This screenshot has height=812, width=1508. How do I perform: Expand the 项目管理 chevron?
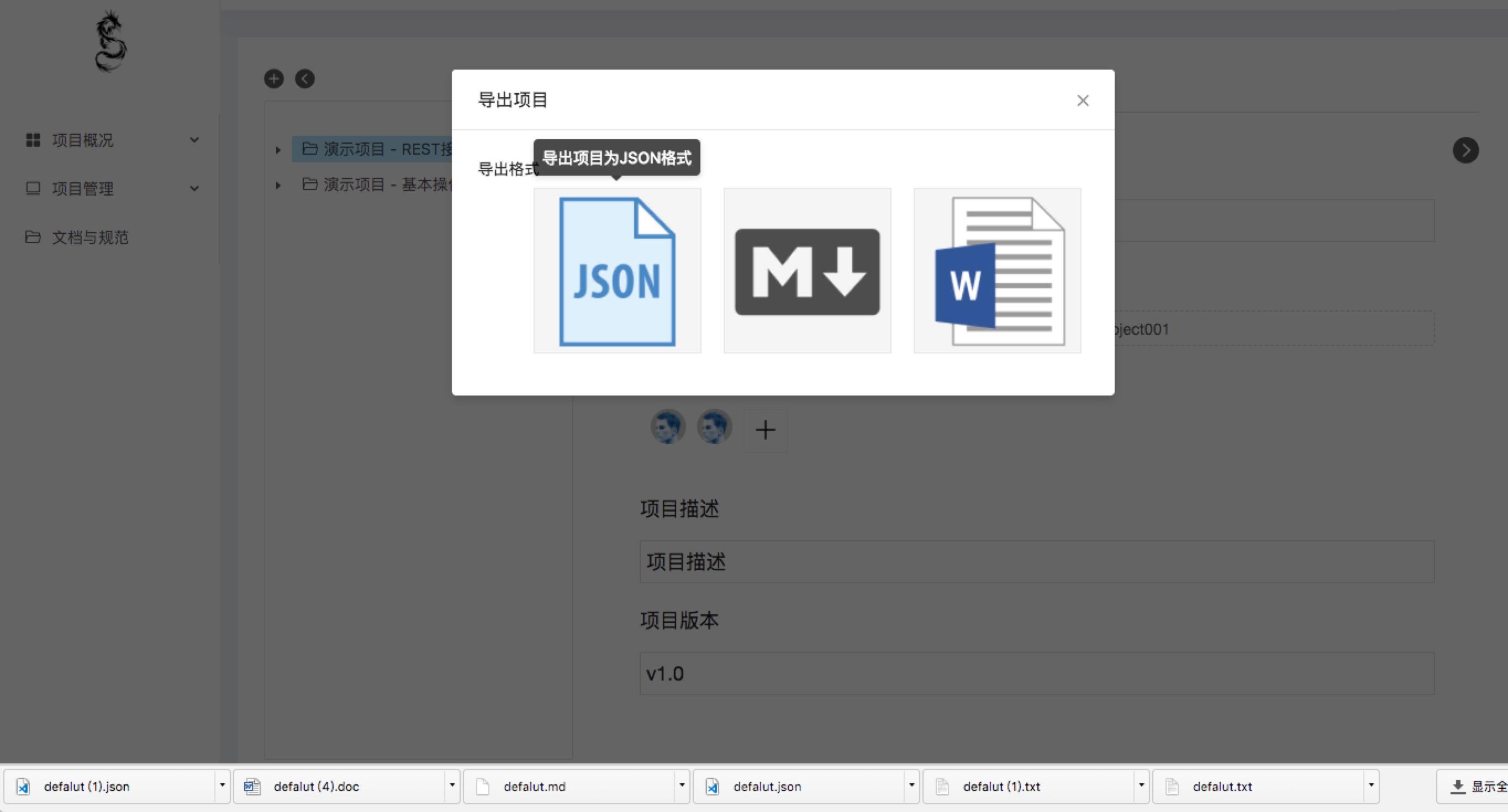pyautogui.click(x=194, y=188)
